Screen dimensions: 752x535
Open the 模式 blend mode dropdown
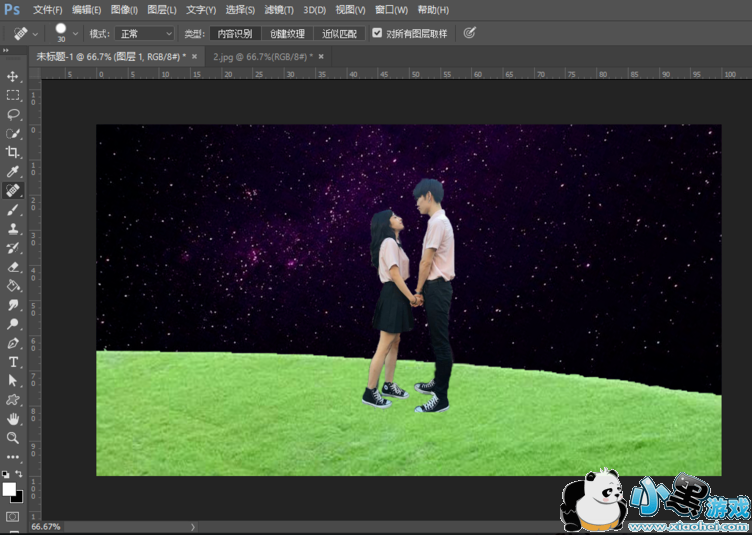[145, 33]
